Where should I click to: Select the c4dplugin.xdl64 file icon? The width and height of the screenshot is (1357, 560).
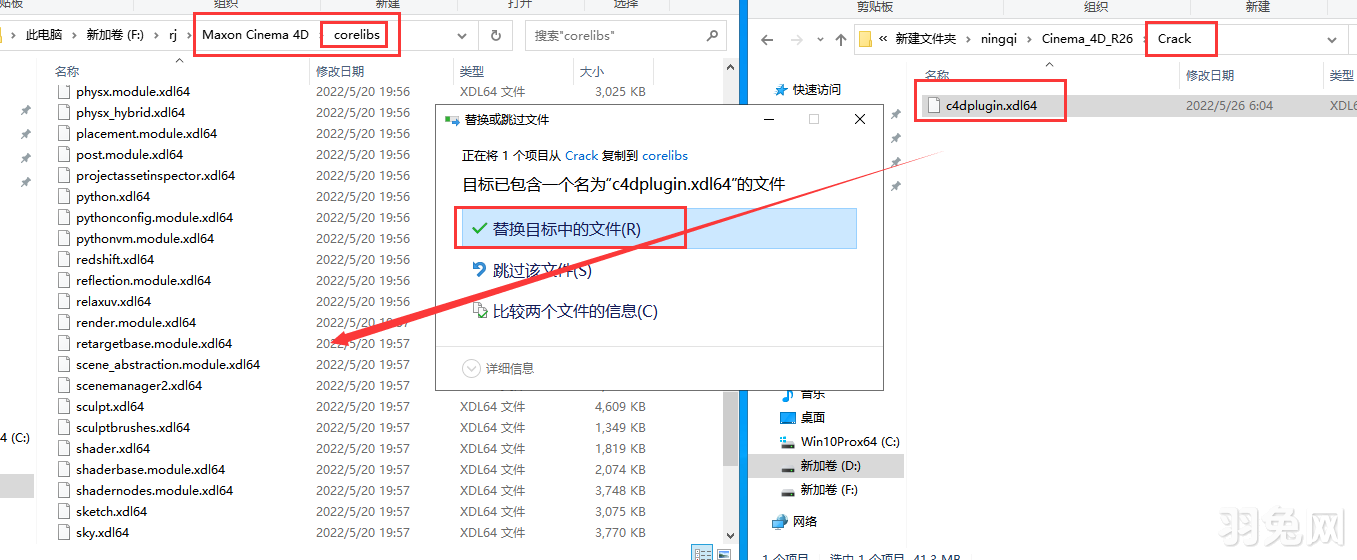[x=934, y=105]
